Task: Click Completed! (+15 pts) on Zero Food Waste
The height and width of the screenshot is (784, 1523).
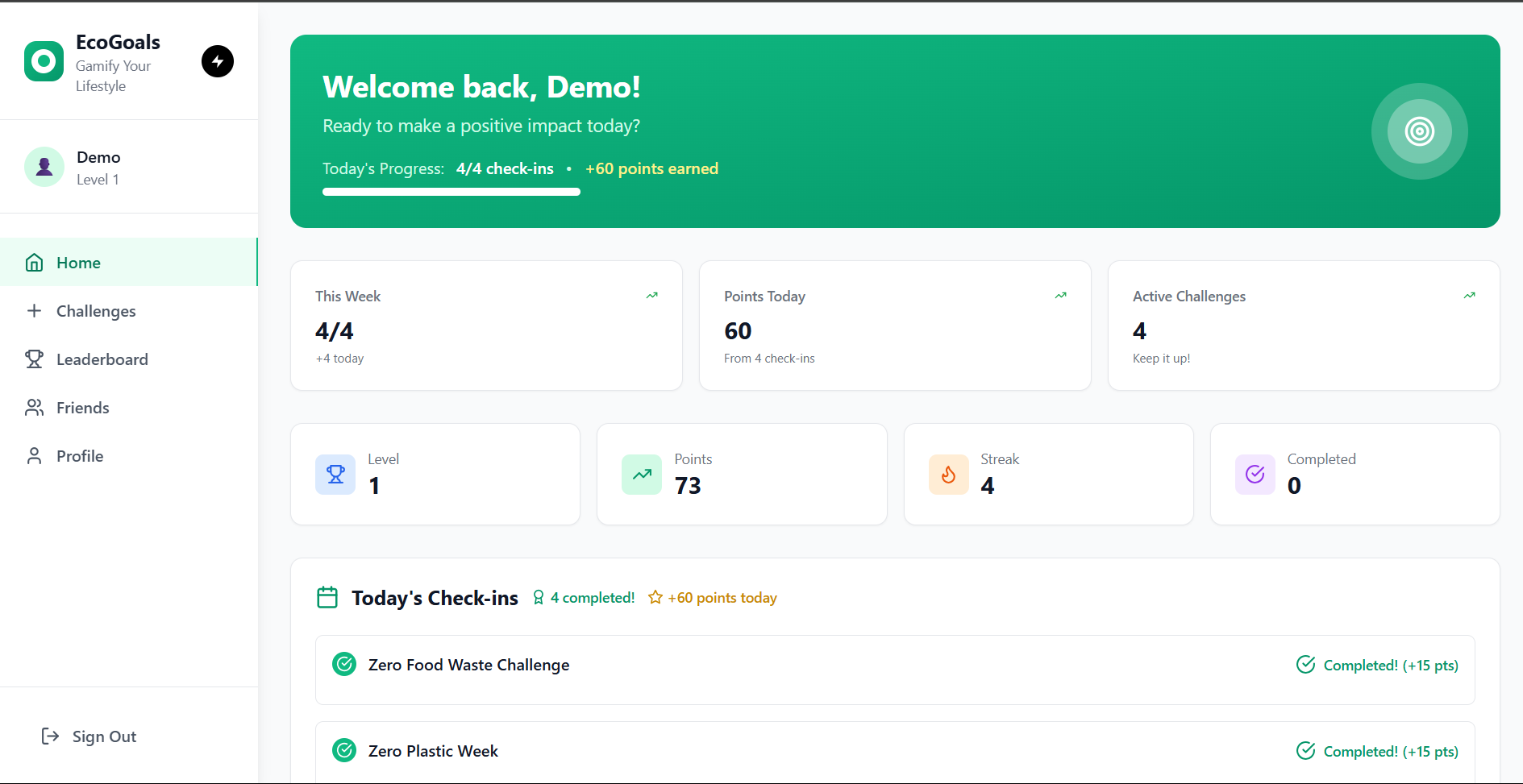Action: [1391, 666]
